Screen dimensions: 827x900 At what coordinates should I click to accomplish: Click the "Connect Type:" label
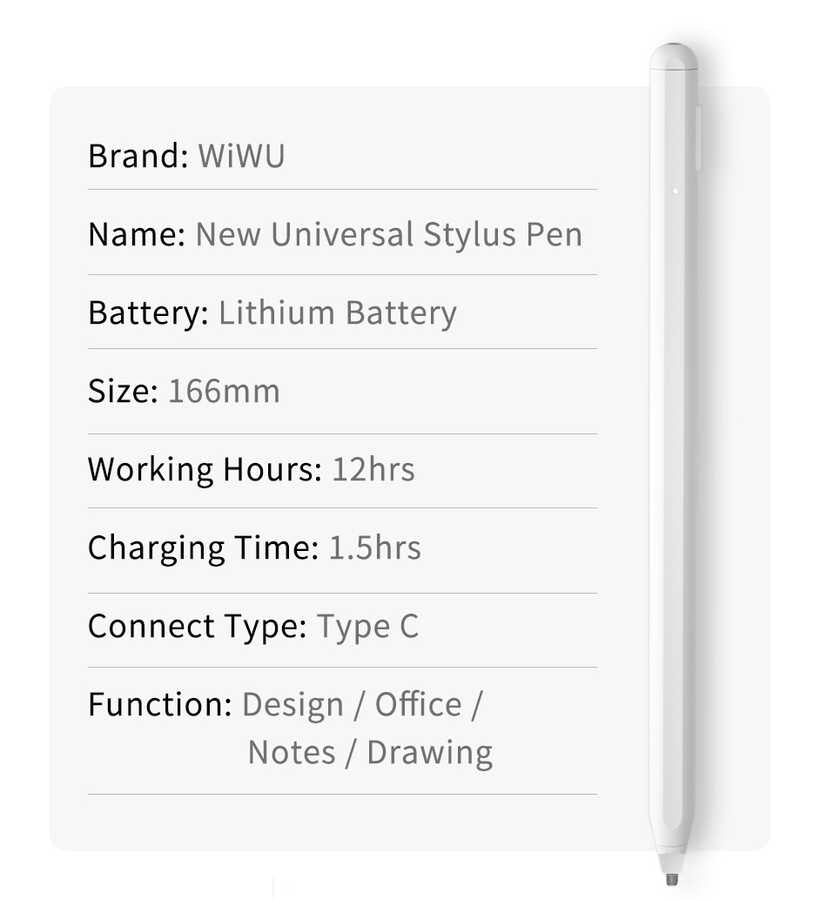[x=197, y=627]
